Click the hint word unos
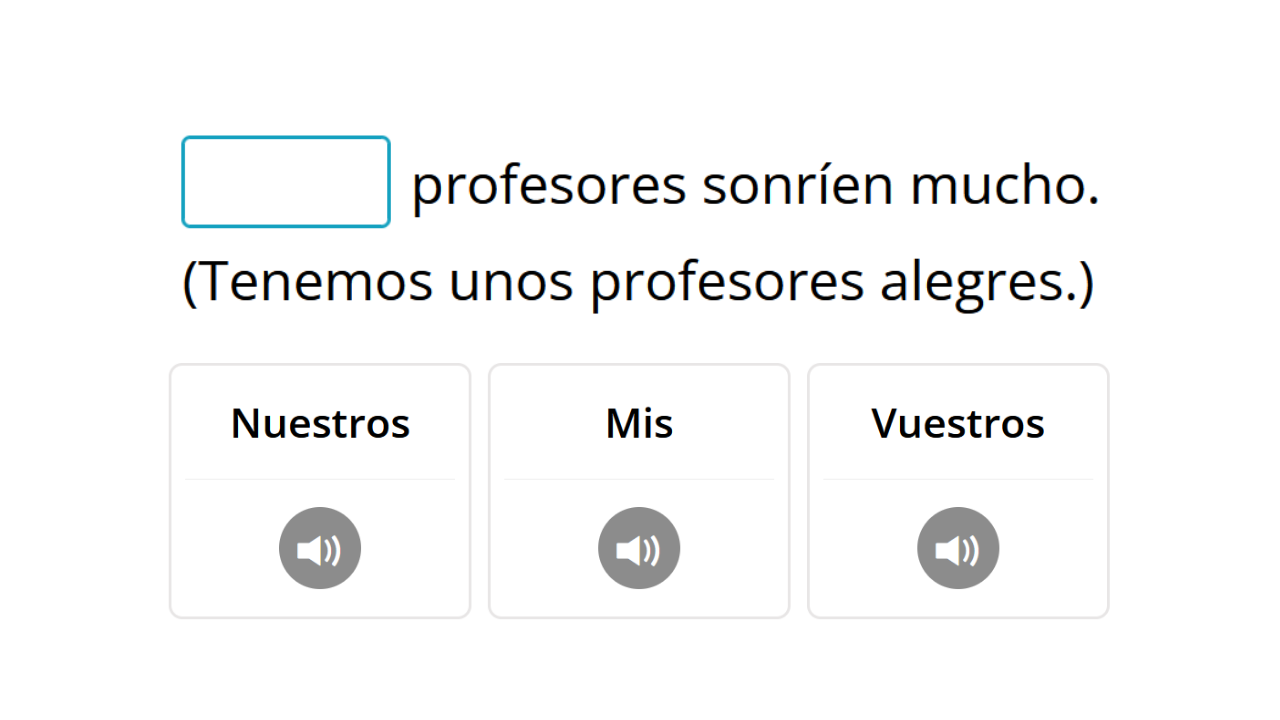 [511, 284]
